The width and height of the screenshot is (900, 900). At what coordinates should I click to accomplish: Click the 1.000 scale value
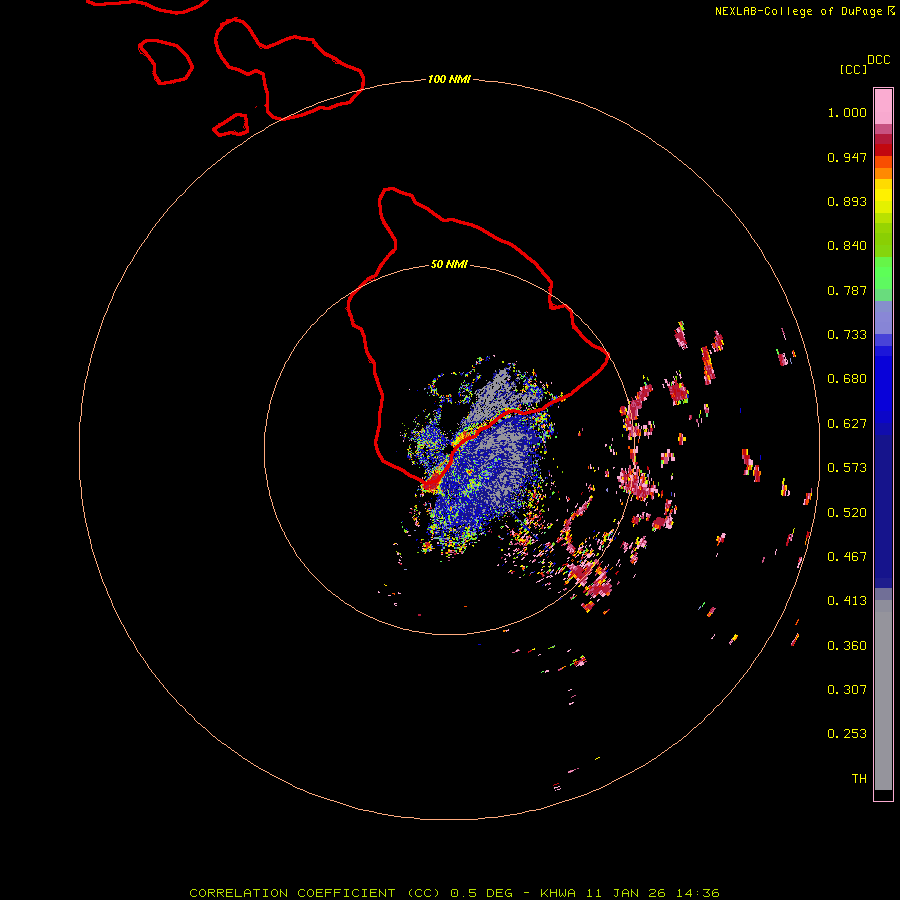coord(847,112)
